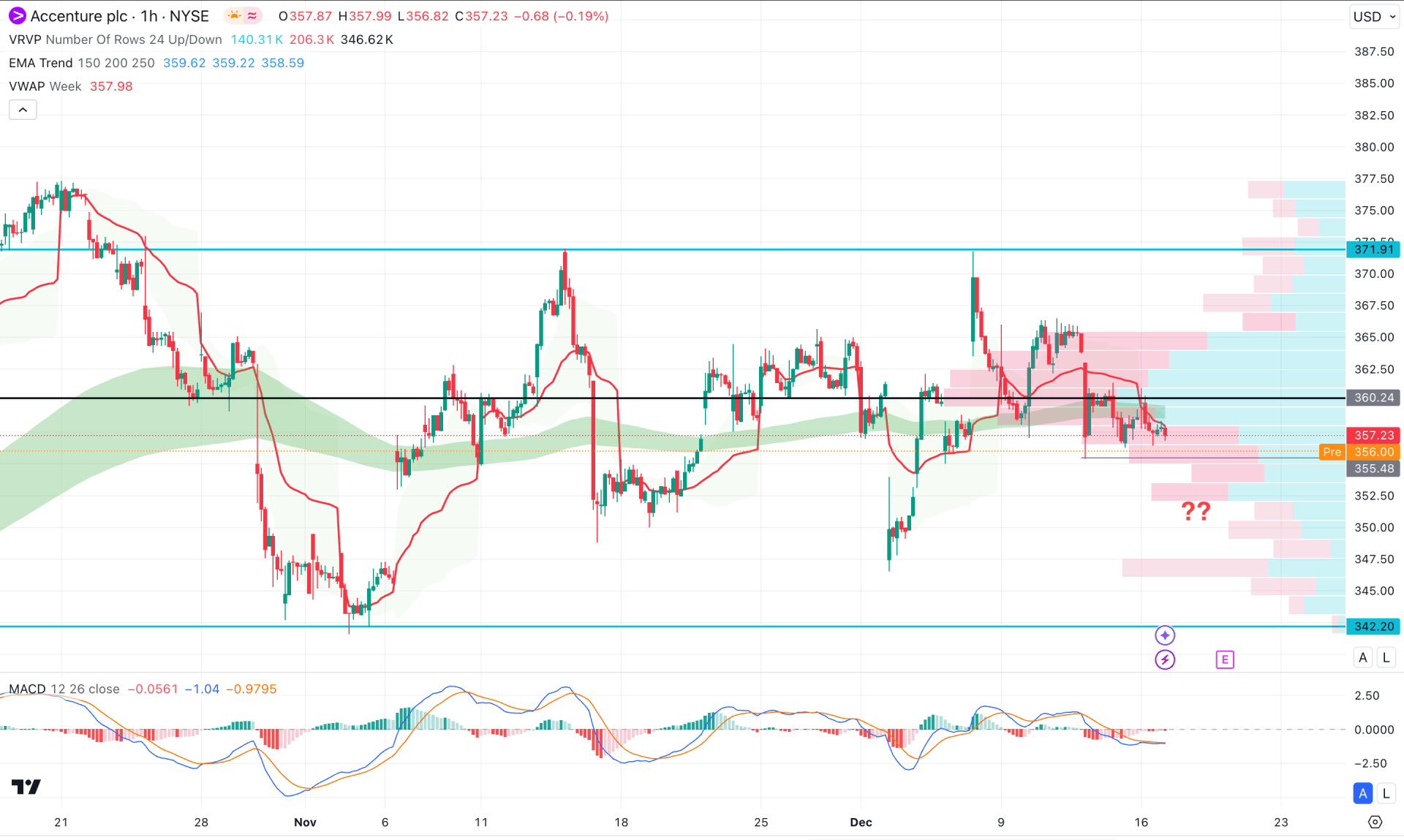
Task: Click the orange Pre 356.00 price label
Action: pos(1360,452)
